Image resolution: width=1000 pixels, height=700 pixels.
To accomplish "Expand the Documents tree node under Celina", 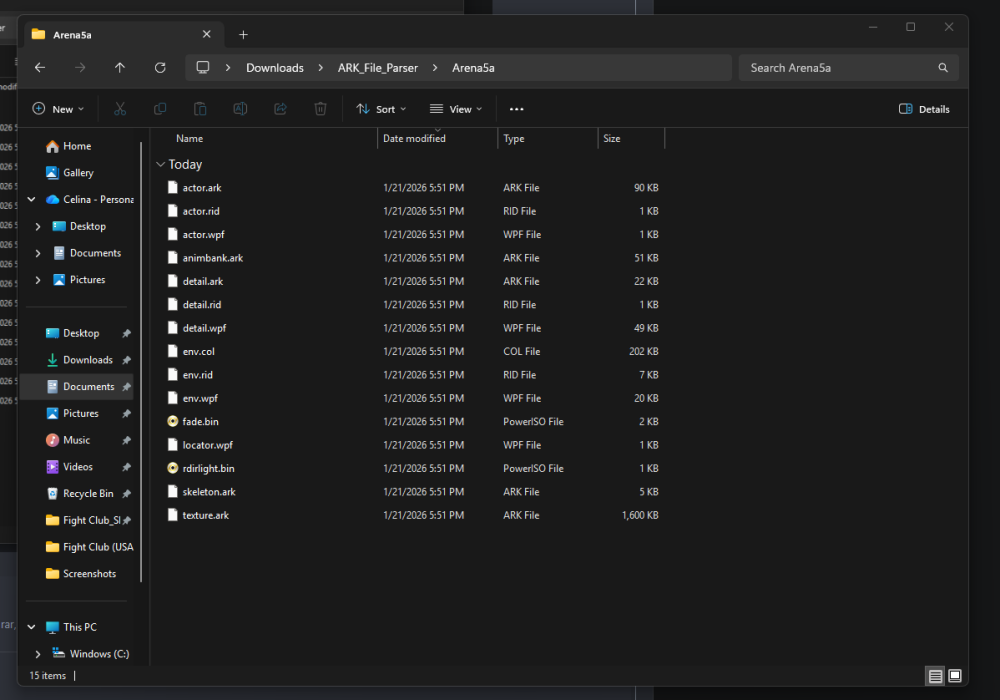I will (x=38, y=253).
